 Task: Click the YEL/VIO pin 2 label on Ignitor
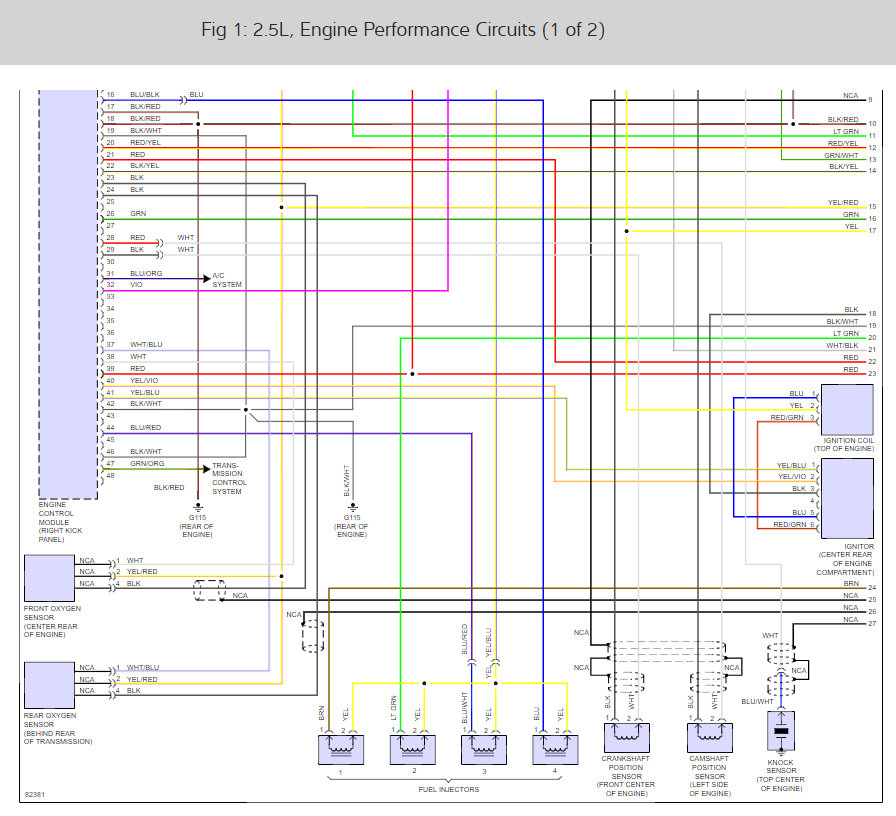(x=791, y=477)
